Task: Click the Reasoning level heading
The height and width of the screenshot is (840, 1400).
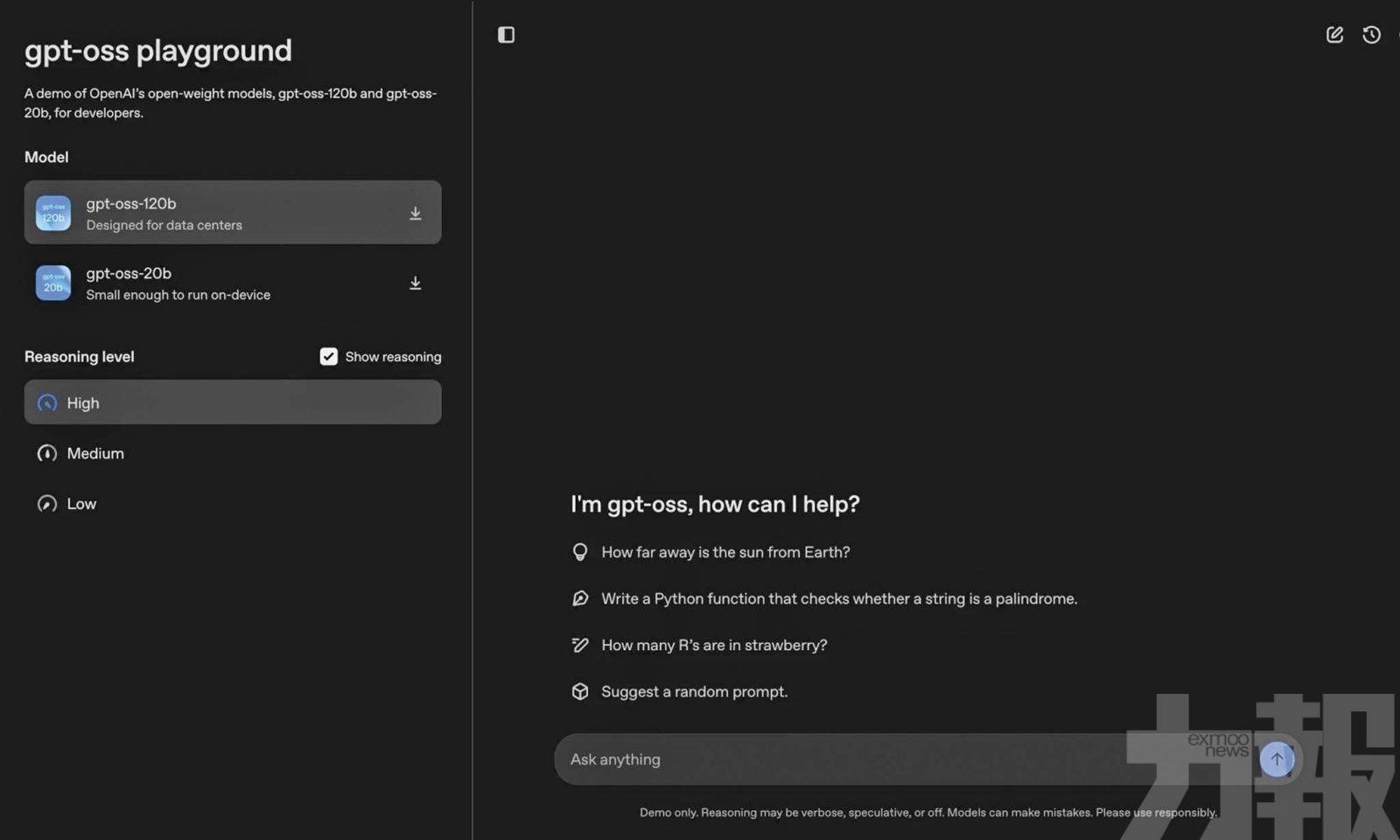Action: click(80, 356)
